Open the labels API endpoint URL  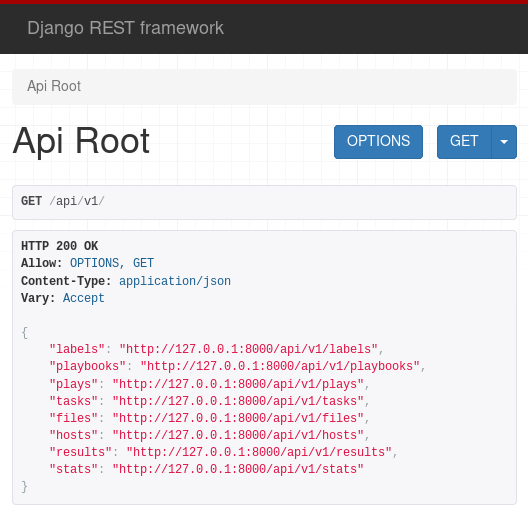(x=249, y=349)
